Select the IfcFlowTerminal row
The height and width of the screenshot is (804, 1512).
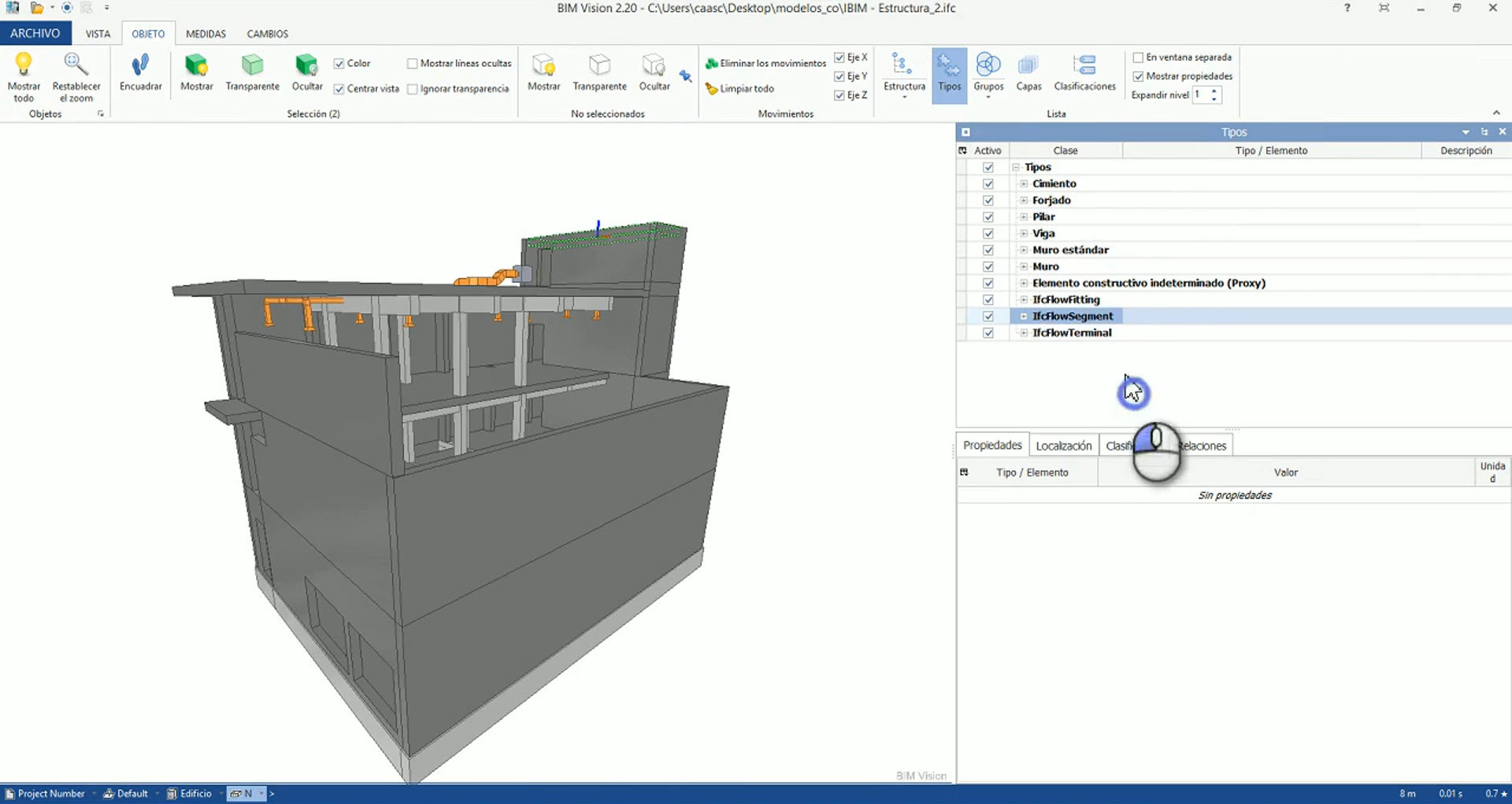pyautogui.click(x=1073, y=332)
